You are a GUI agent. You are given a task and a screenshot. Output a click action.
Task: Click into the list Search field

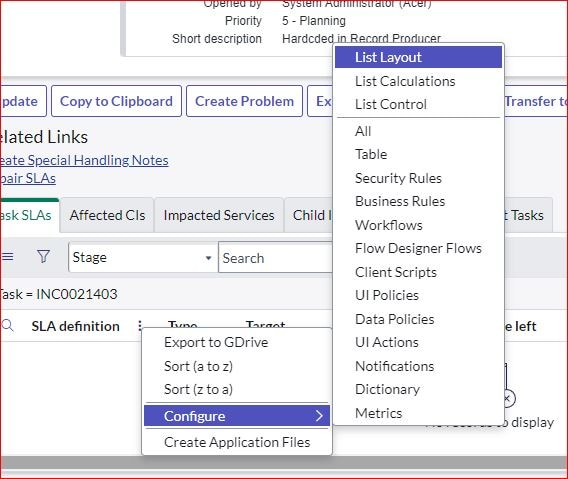point(275,258)
